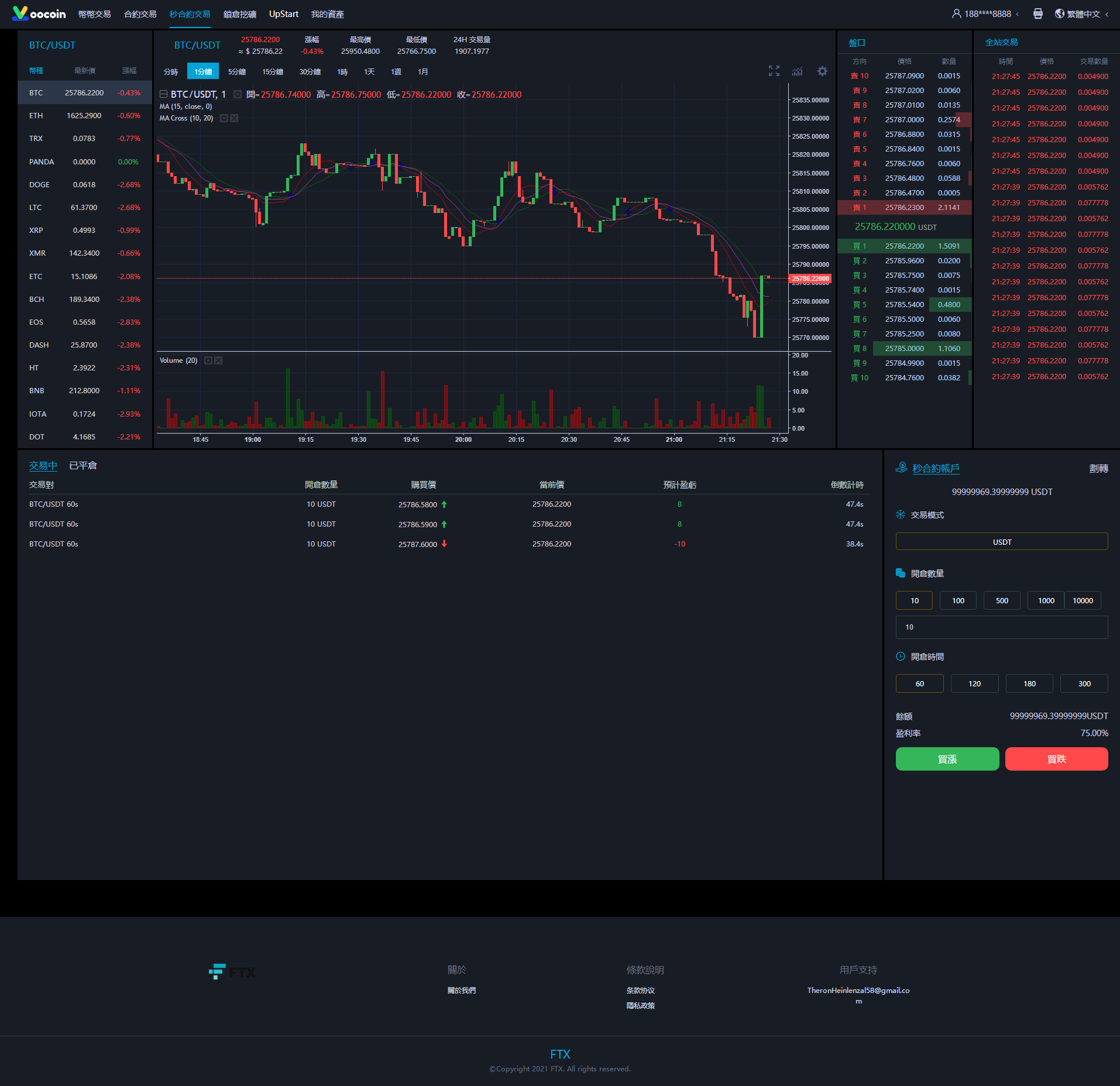
Task: Click the red 買跌 button
Action: point(1056,759)
